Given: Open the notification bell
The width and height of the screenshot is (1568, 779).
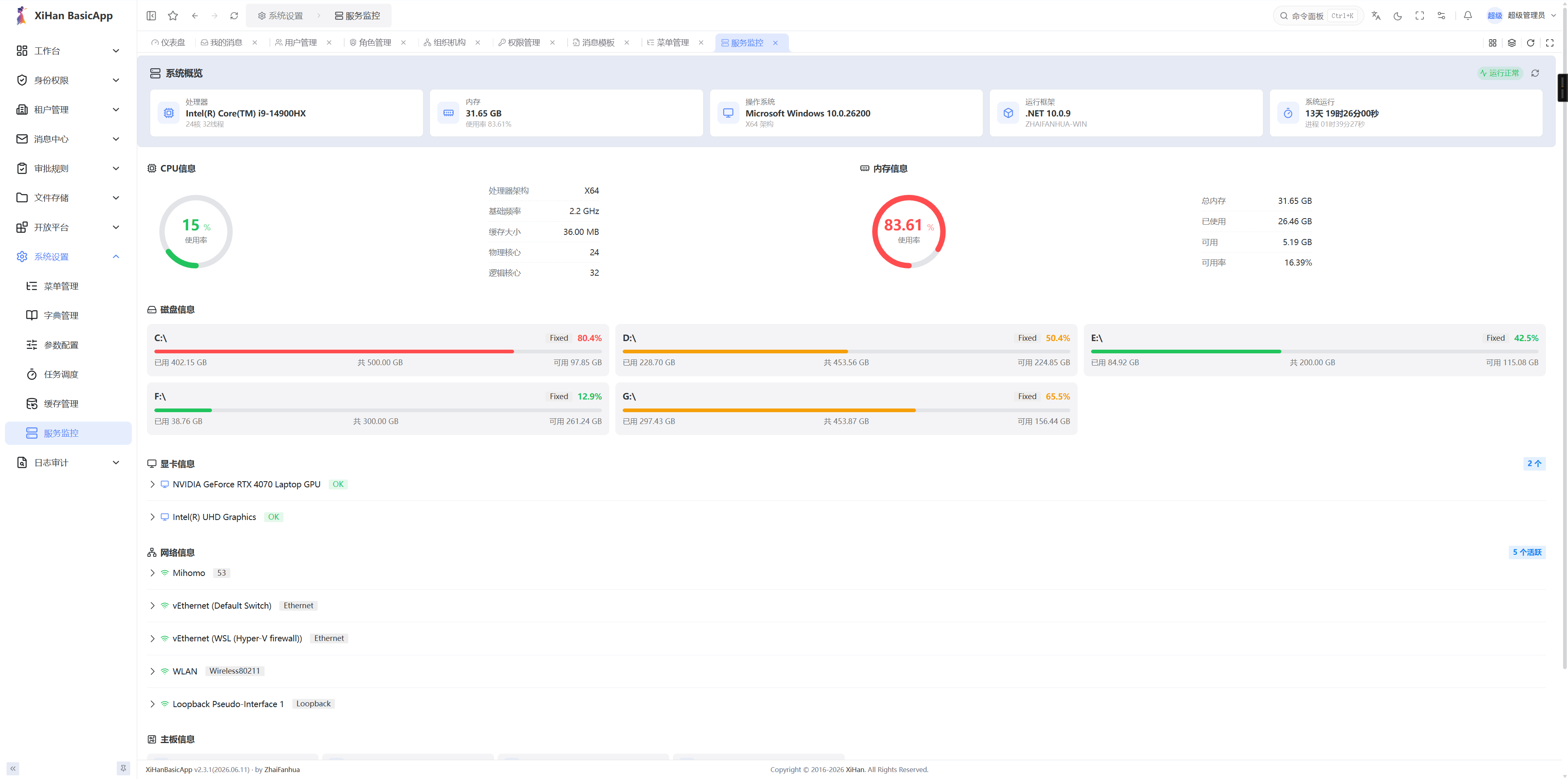Looking at the screenshot, I should (x=1468, y=16).
